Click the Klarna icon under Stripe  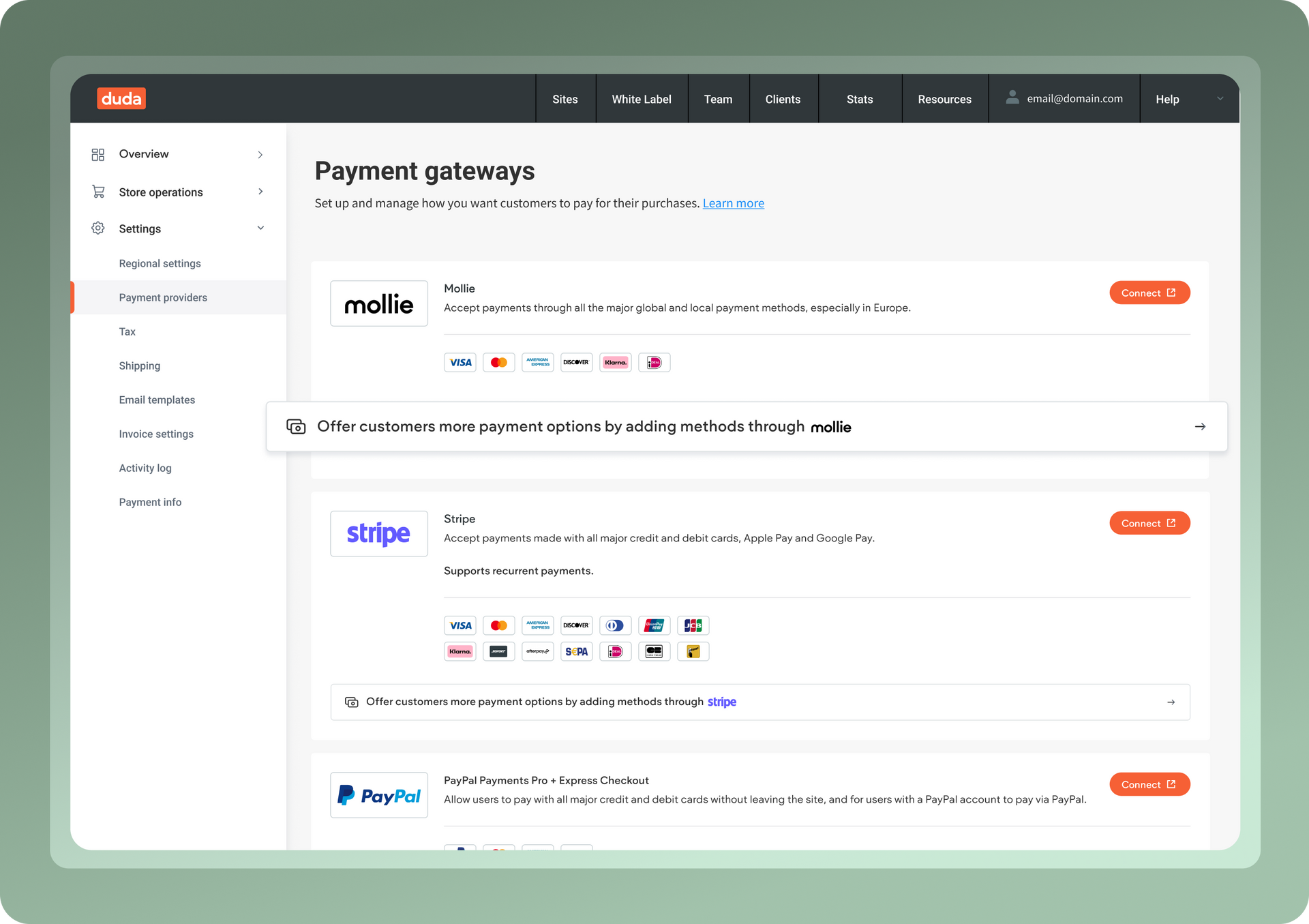[460, 651]
